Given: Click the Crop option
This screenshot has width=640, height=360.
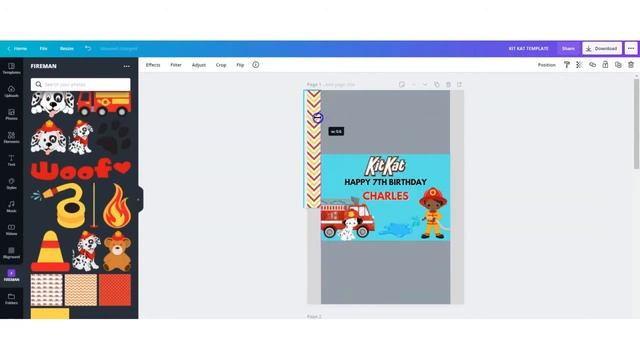Looking at the screenshot, I should [x=221, y=65].
